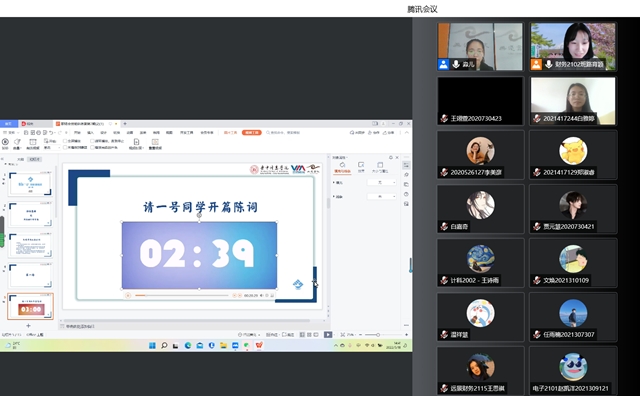Click the video progress bar under the timer

182,295
